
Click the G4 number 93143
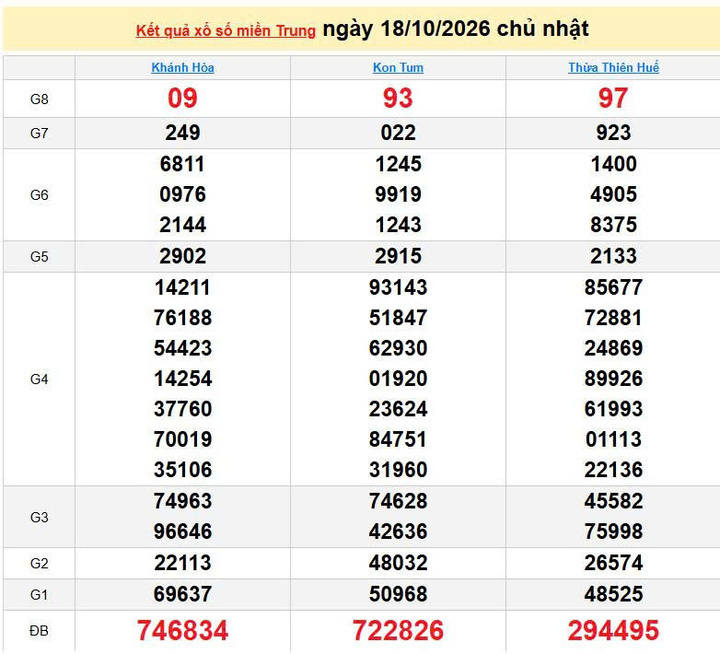click(398, 288)
